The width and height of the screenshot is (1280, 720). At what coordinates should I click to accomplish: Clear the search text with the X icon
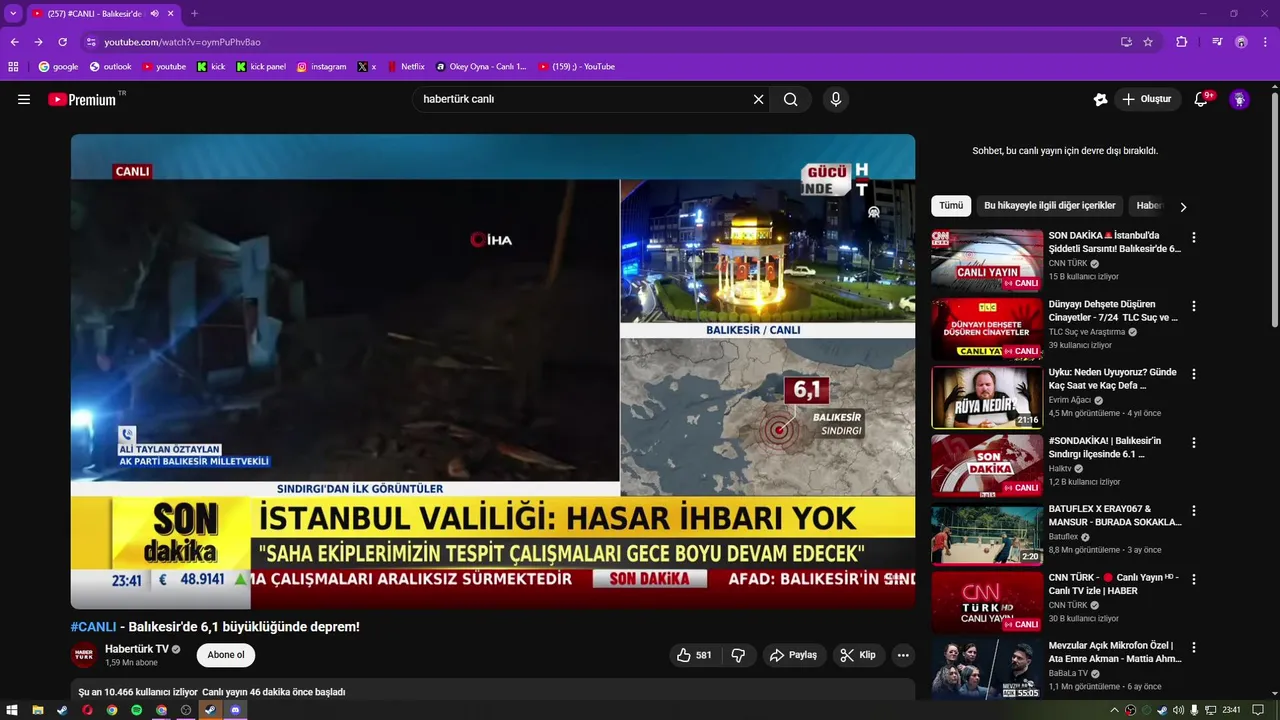pos(758,99)
